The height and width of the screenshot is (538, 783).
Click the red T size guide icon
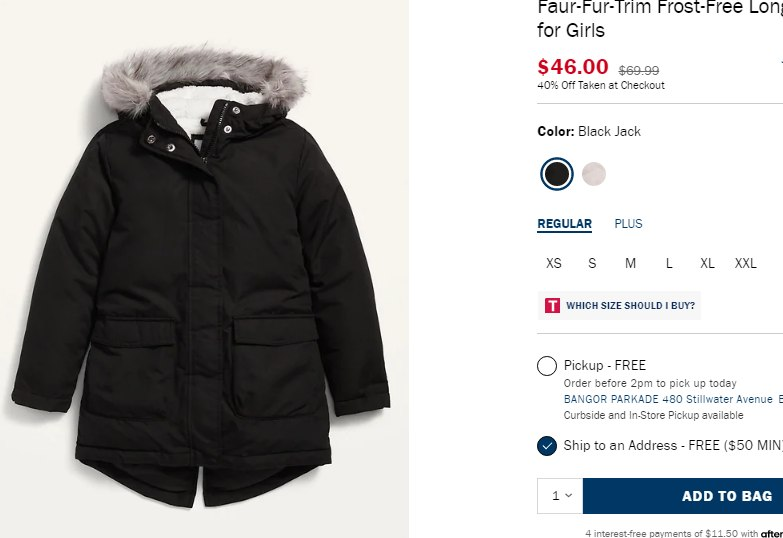[x=552, y=306]
